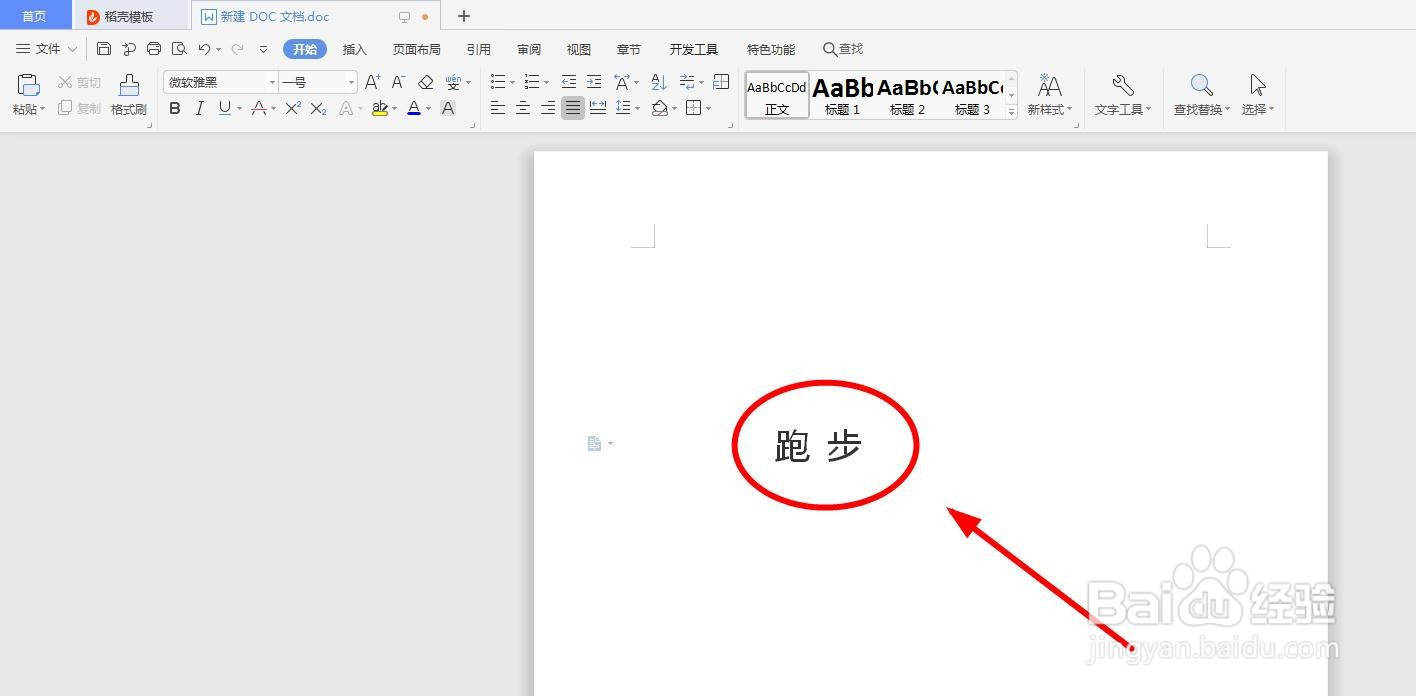Add a new document tab with plus
The width and height of the screenshot is (1416, 696).
[463, 16]
